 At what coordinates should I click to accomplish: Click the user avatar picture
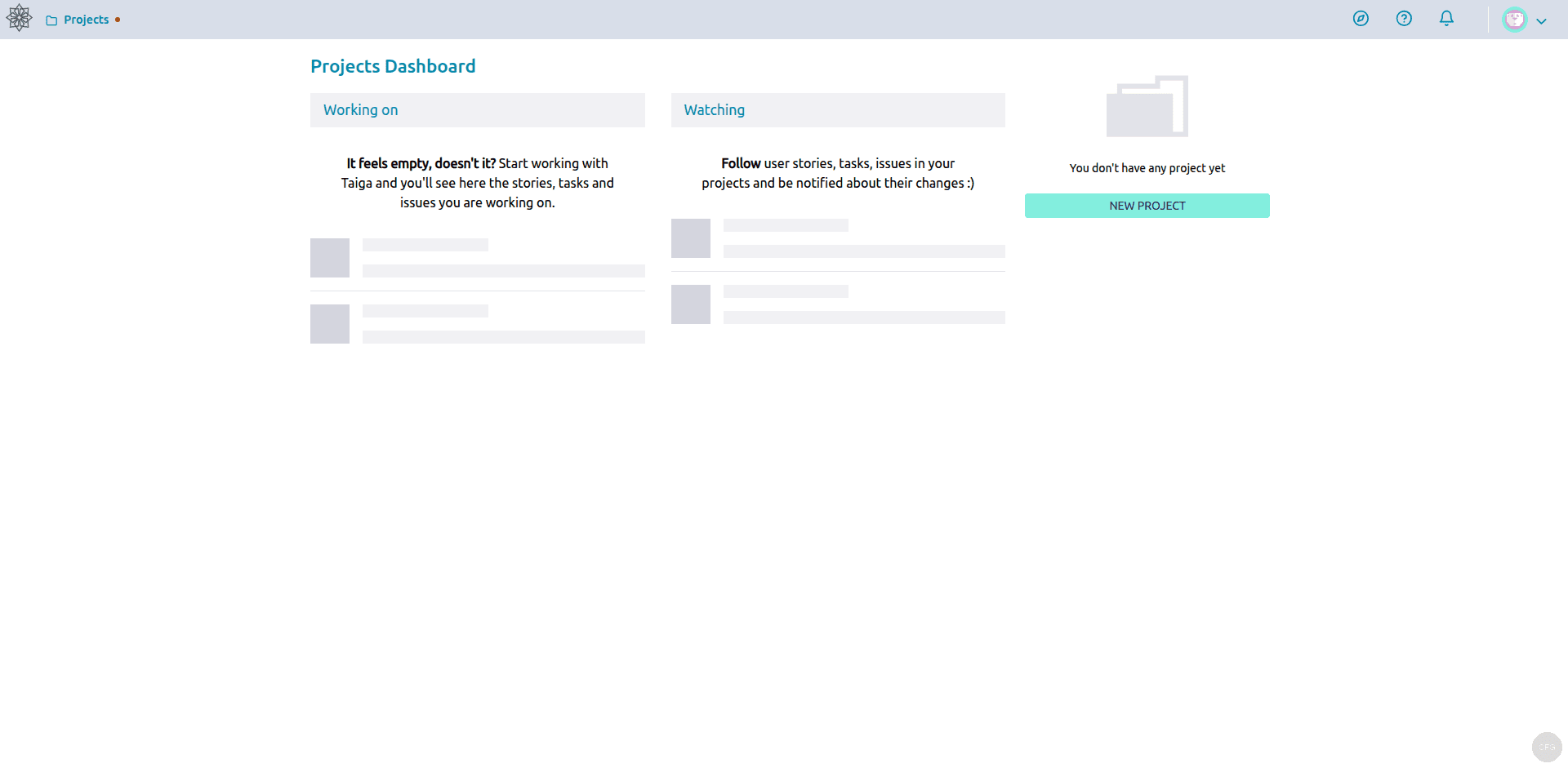[x=1515, y=18]
